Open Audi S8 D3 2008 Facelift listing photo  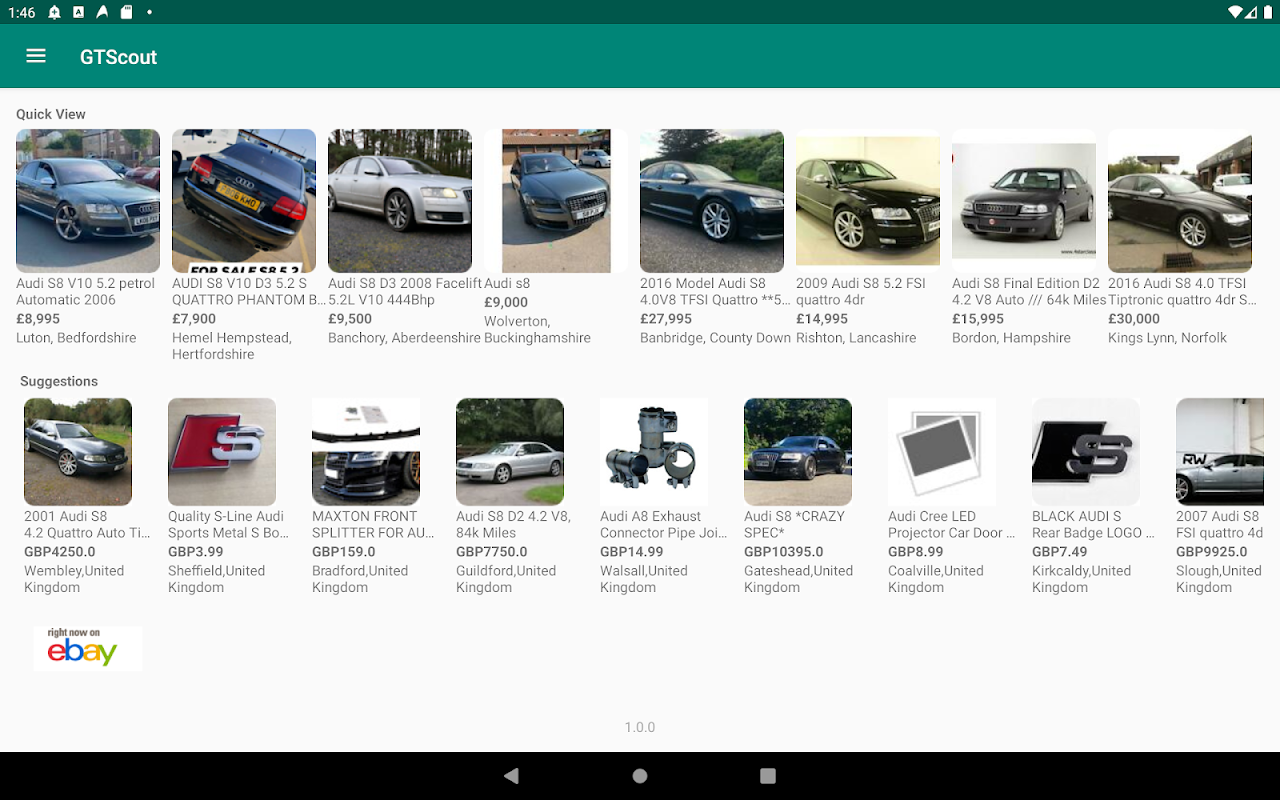tap(400, 201)
